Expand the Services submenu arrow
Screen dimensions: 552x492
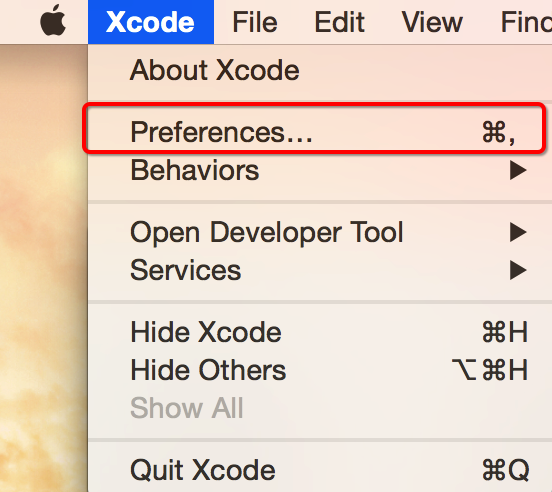click(x=518, y=270)
